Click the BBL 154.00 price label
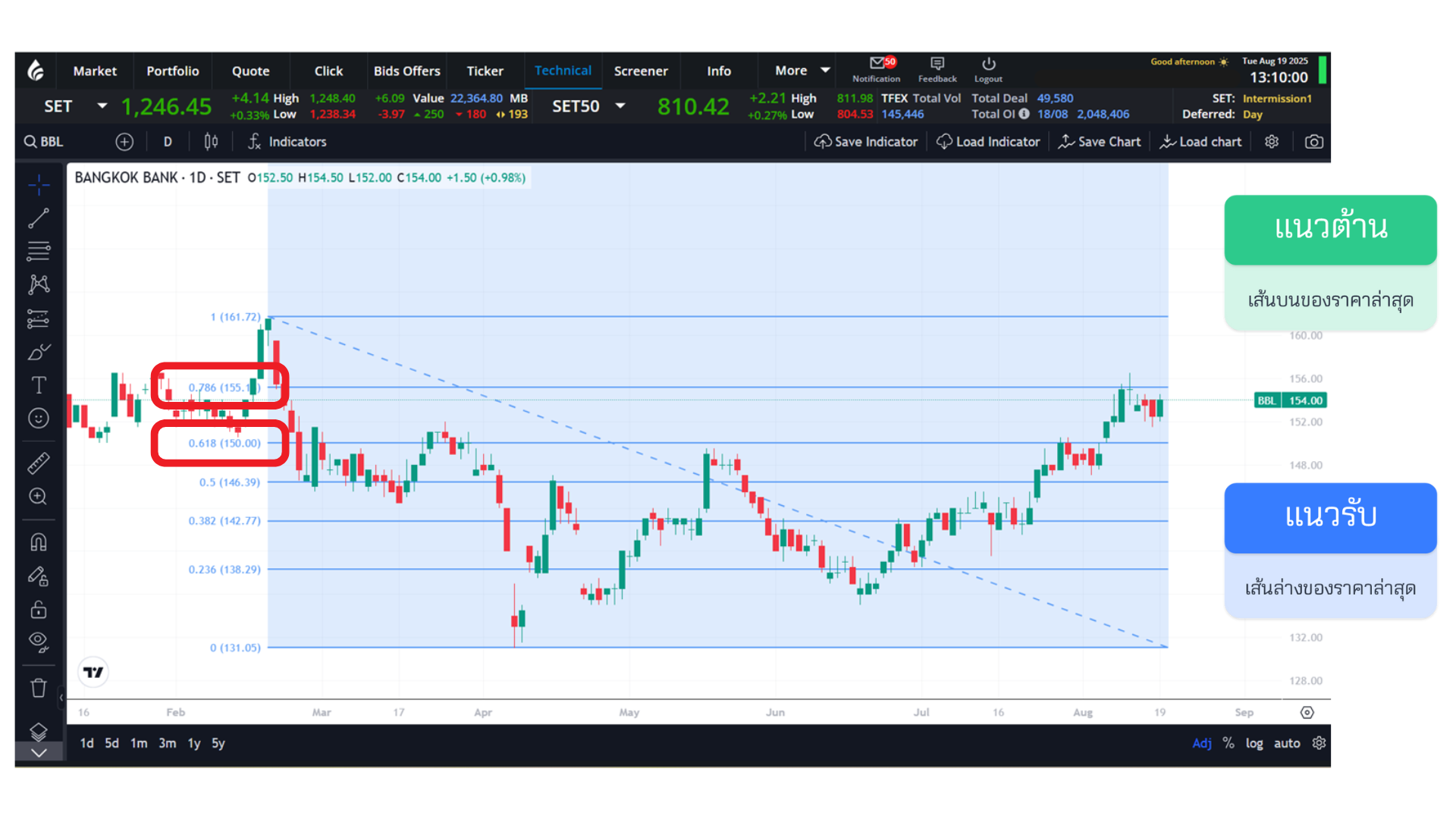The width and height of the screenshot is (1456, 819). [x=1291, y=400]
